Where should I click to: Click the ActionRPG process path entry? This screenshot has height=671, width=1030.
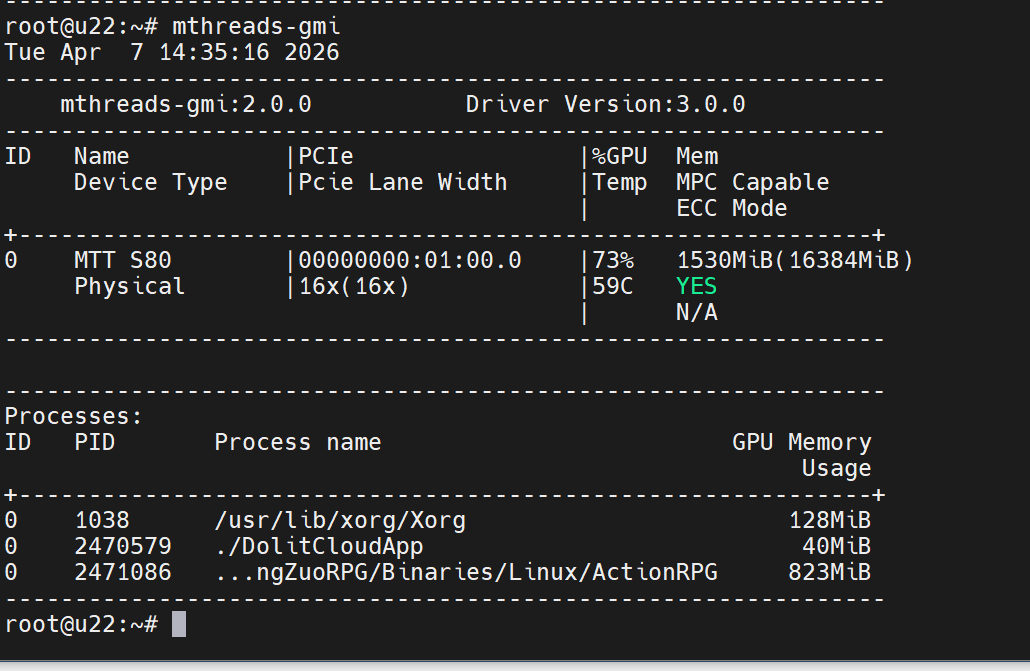pos(466,572)
